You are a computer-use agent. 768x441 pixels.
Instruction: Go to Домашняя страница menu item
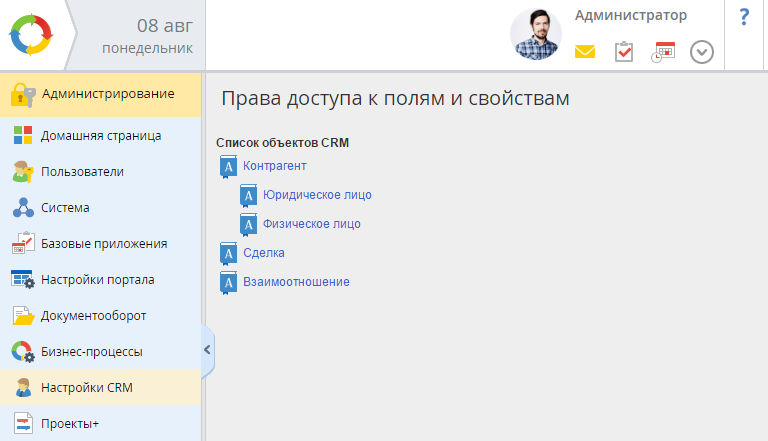pos(101,135)
